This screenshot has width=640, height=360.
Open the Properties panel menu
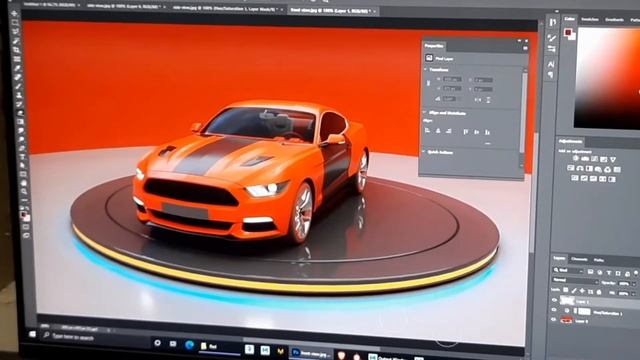[525, 48]
